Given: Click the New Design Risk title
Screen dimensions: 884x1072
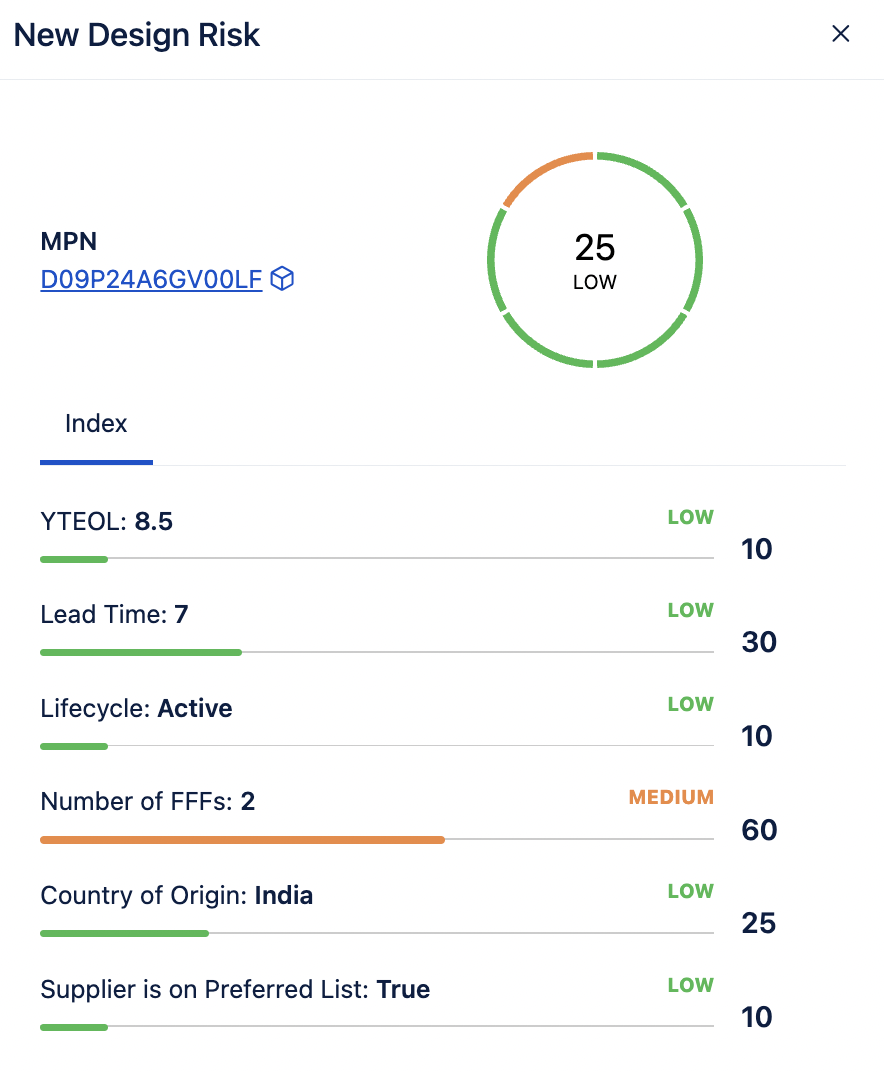Looking at the screenshot, I should (x=137, y=35).
